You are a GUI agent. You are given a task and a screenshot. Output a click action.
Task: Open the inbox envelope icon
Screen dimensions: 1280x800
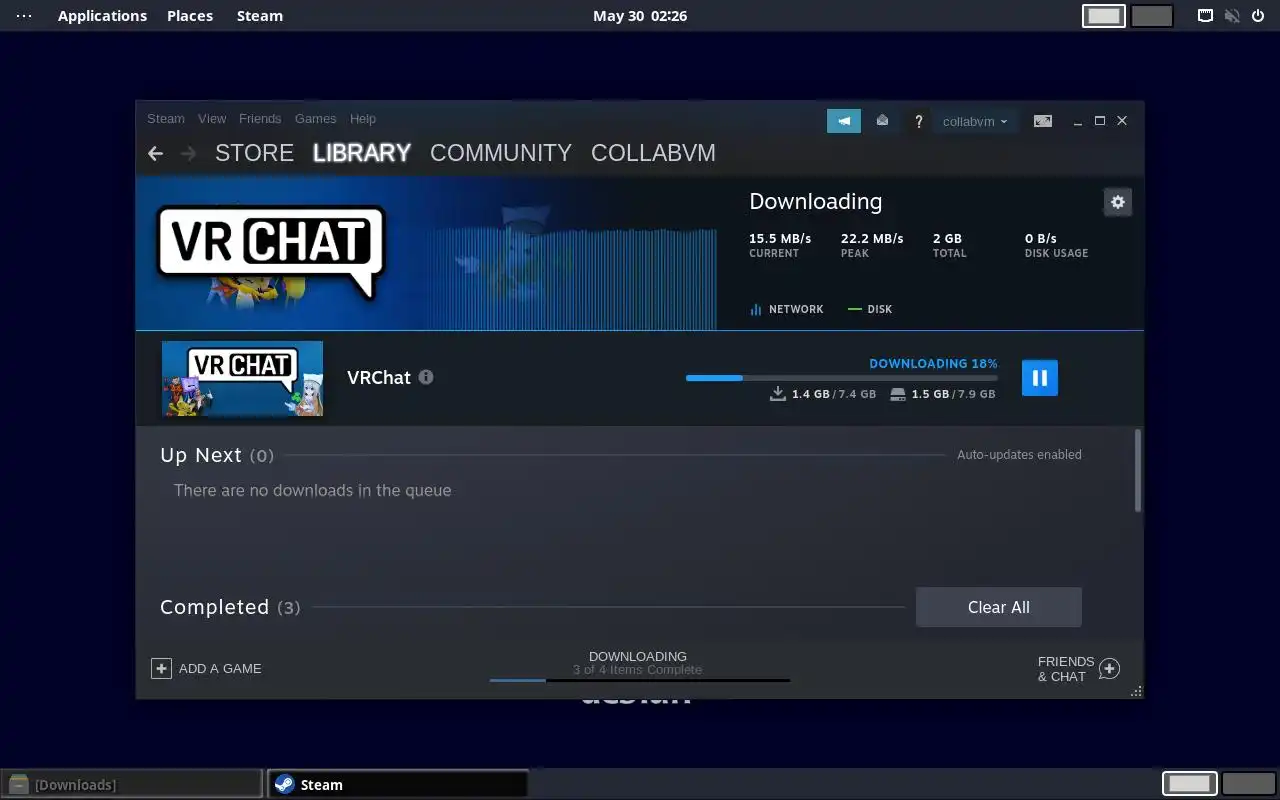(x=882, y=121)
